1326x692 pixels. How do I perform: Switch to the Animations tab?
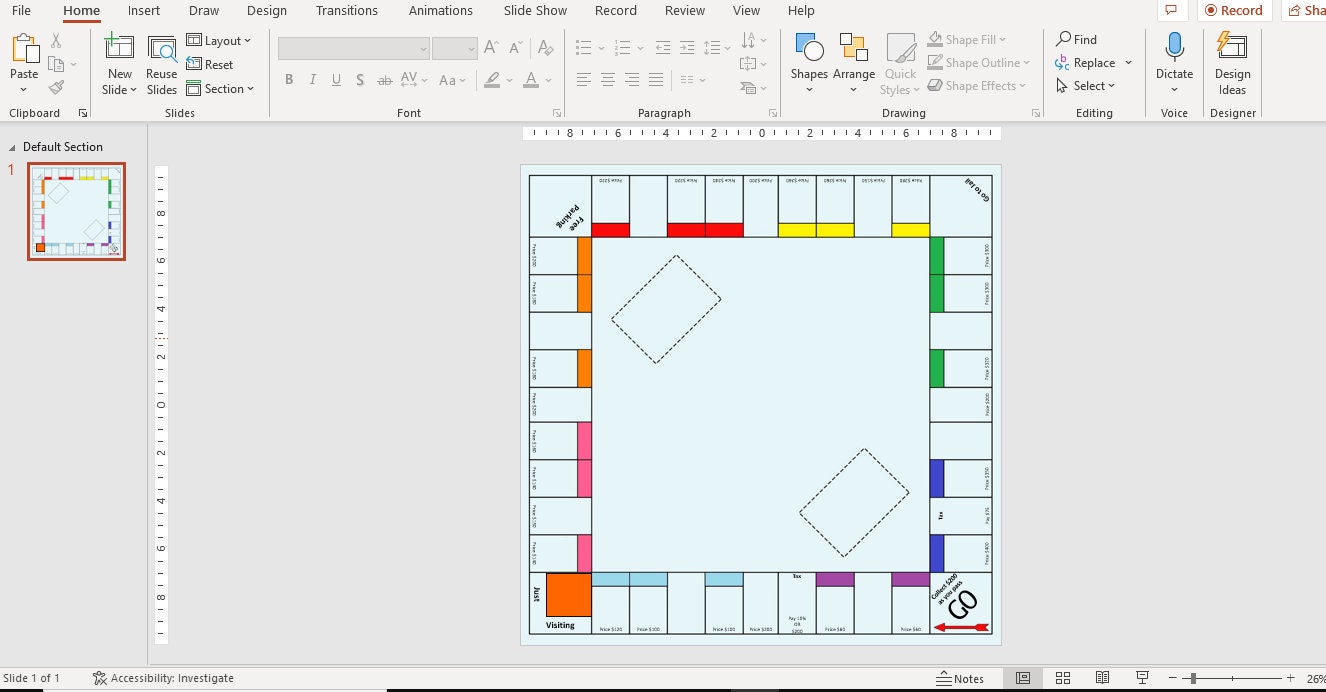(440, 10)
